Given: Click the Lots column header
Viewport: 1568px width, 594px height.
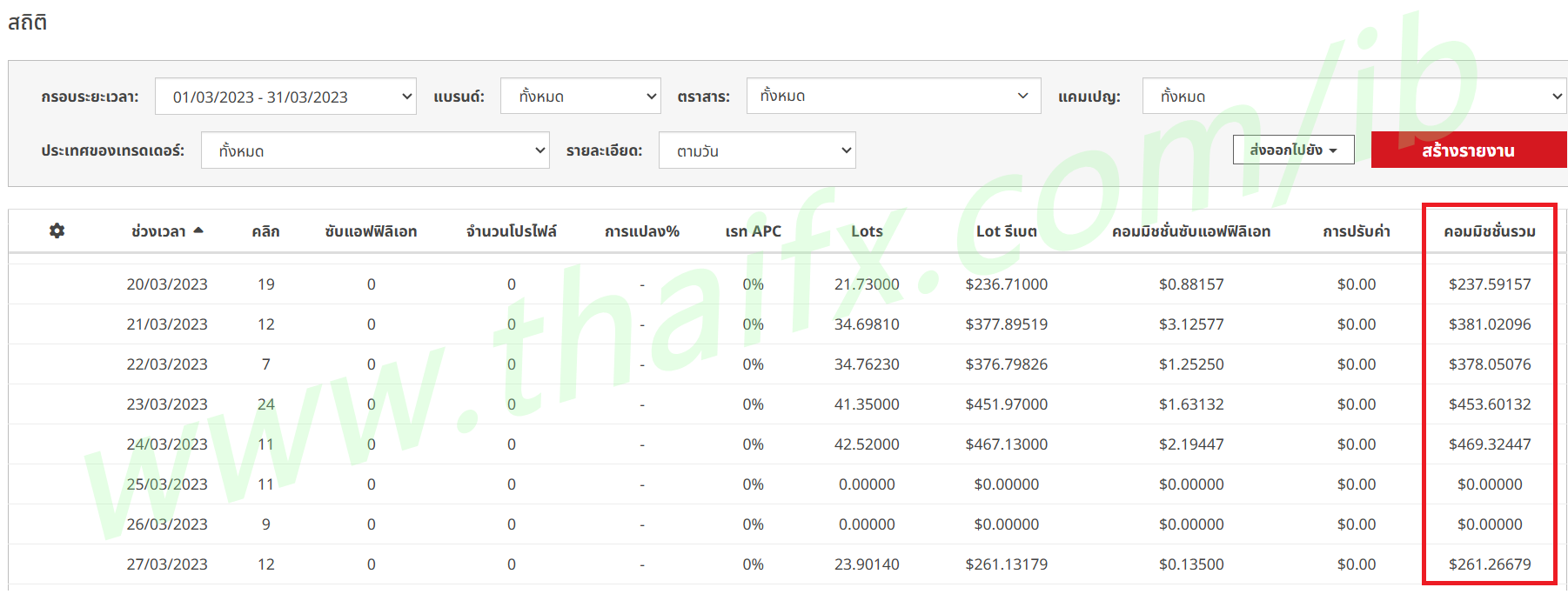Looking at the screenshot, I should [867, 231].
